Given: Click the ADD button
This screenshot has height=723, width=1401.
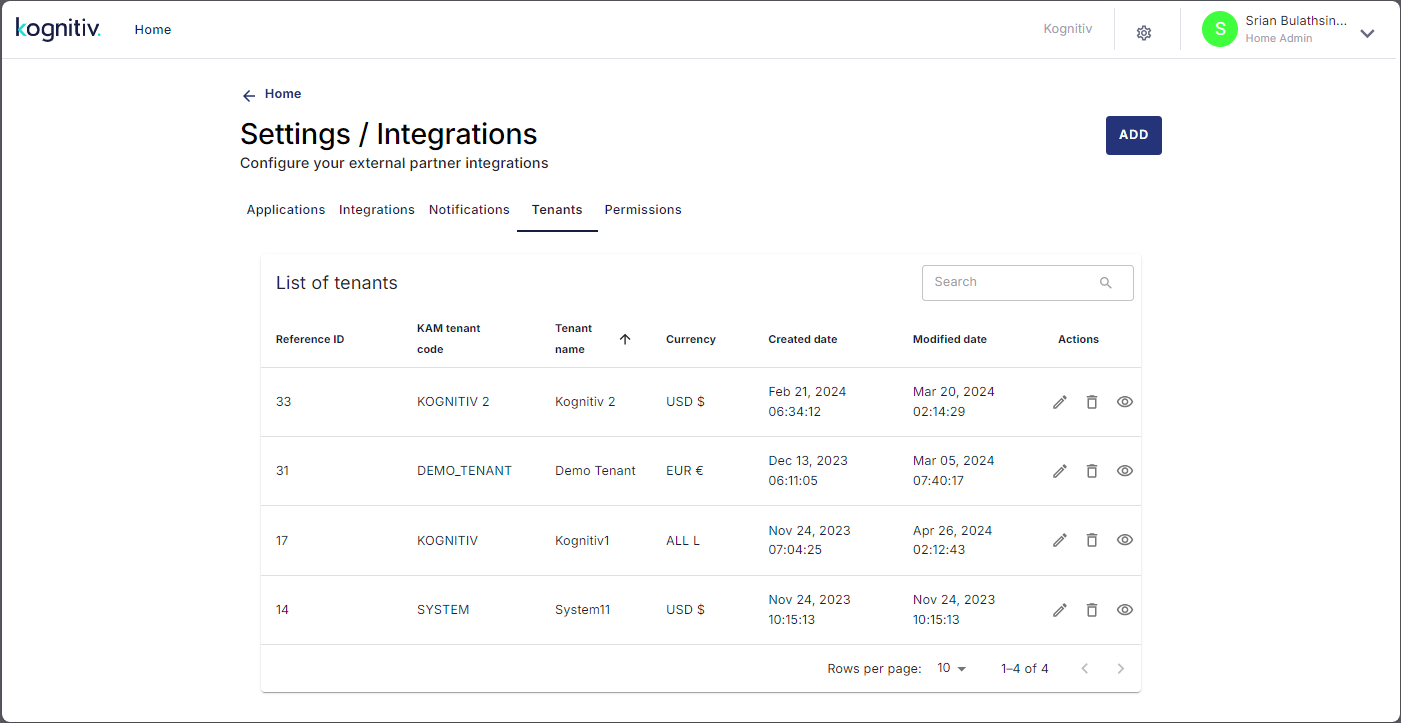Looking at the screenshot, I should 1133,135.
